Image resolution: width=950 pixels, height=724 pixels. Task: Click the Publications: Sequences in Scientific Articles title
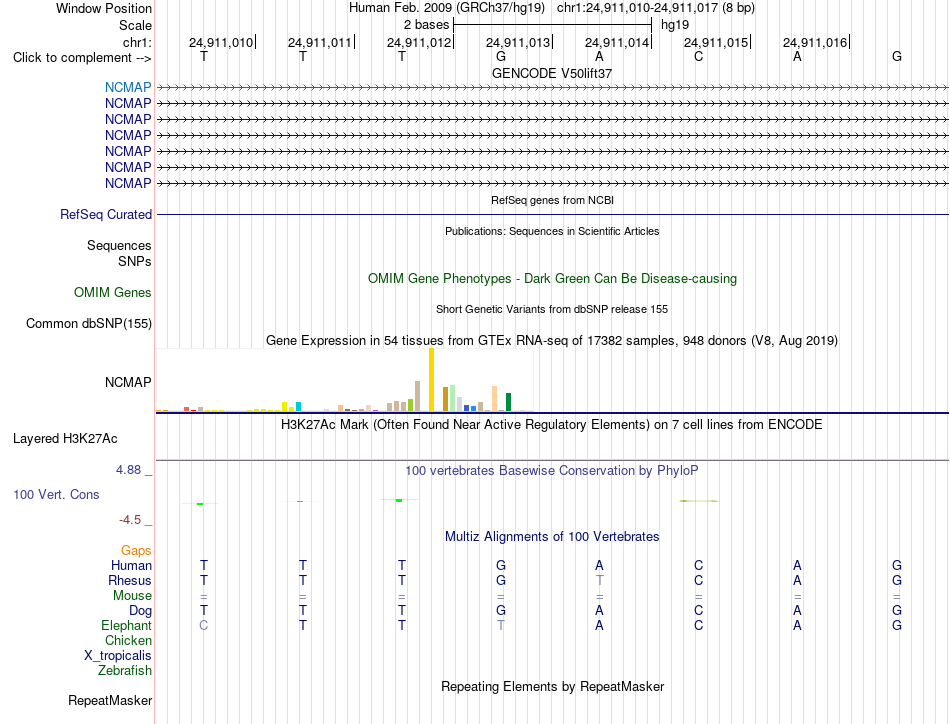click(x=552, y=231)
